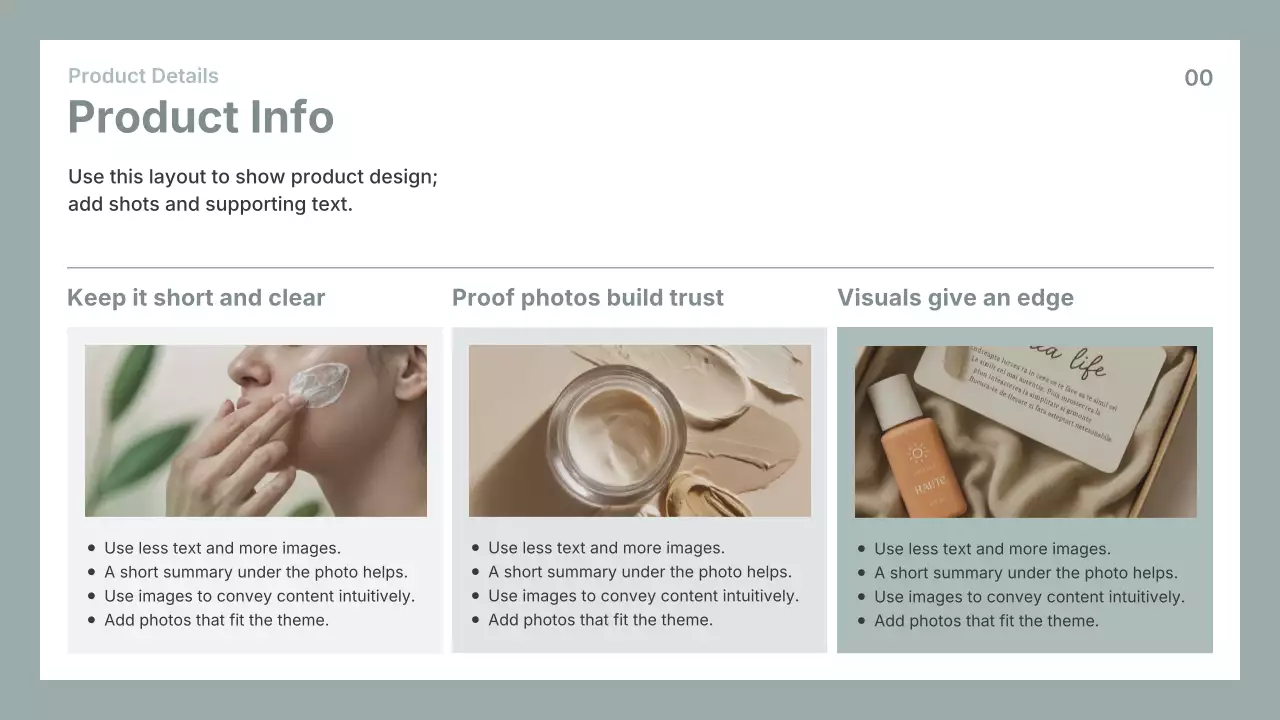Click green card's convey content intuitively bullet
Screen dimensions: 1280x720
pos(1029,597)
